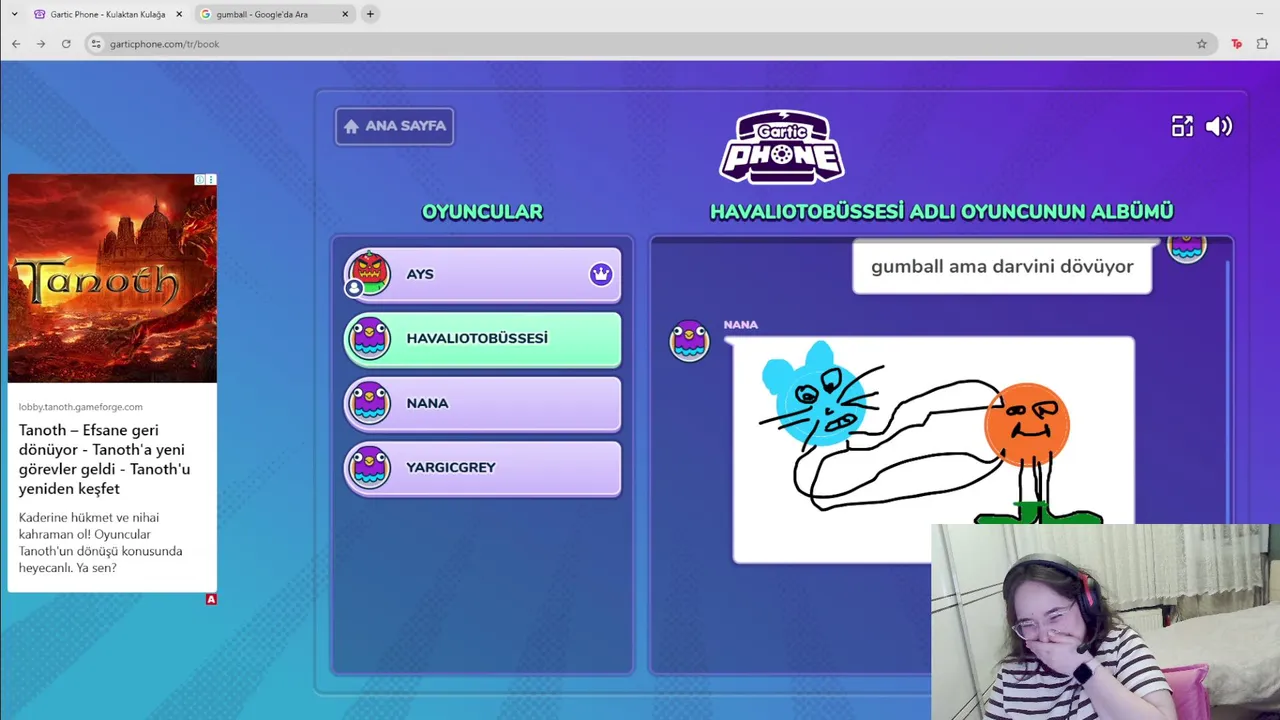Screen dimensions: 1280x720
Task: Minimize the browser window
Action: click(1259, 14)
